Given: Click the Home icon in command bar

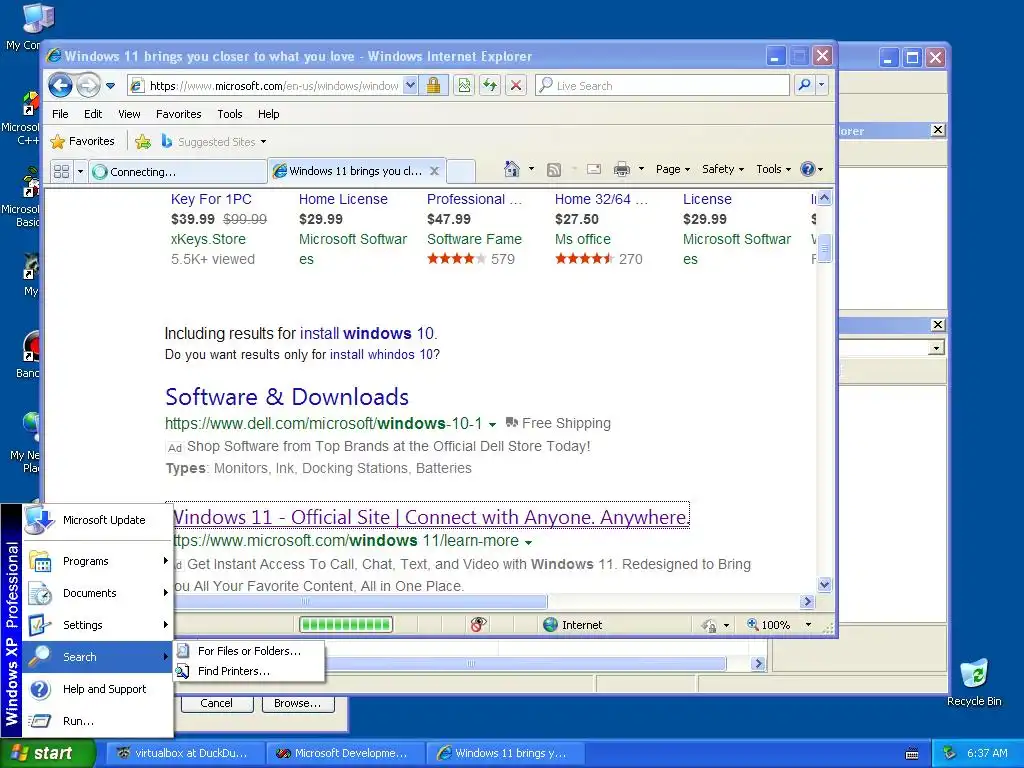Looking at the screenshot, I should coord(511,169).
